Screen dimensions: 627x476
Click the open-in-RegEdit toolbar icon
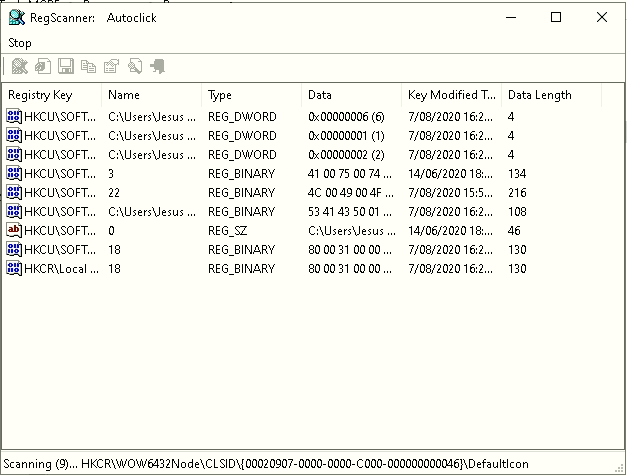43,66
